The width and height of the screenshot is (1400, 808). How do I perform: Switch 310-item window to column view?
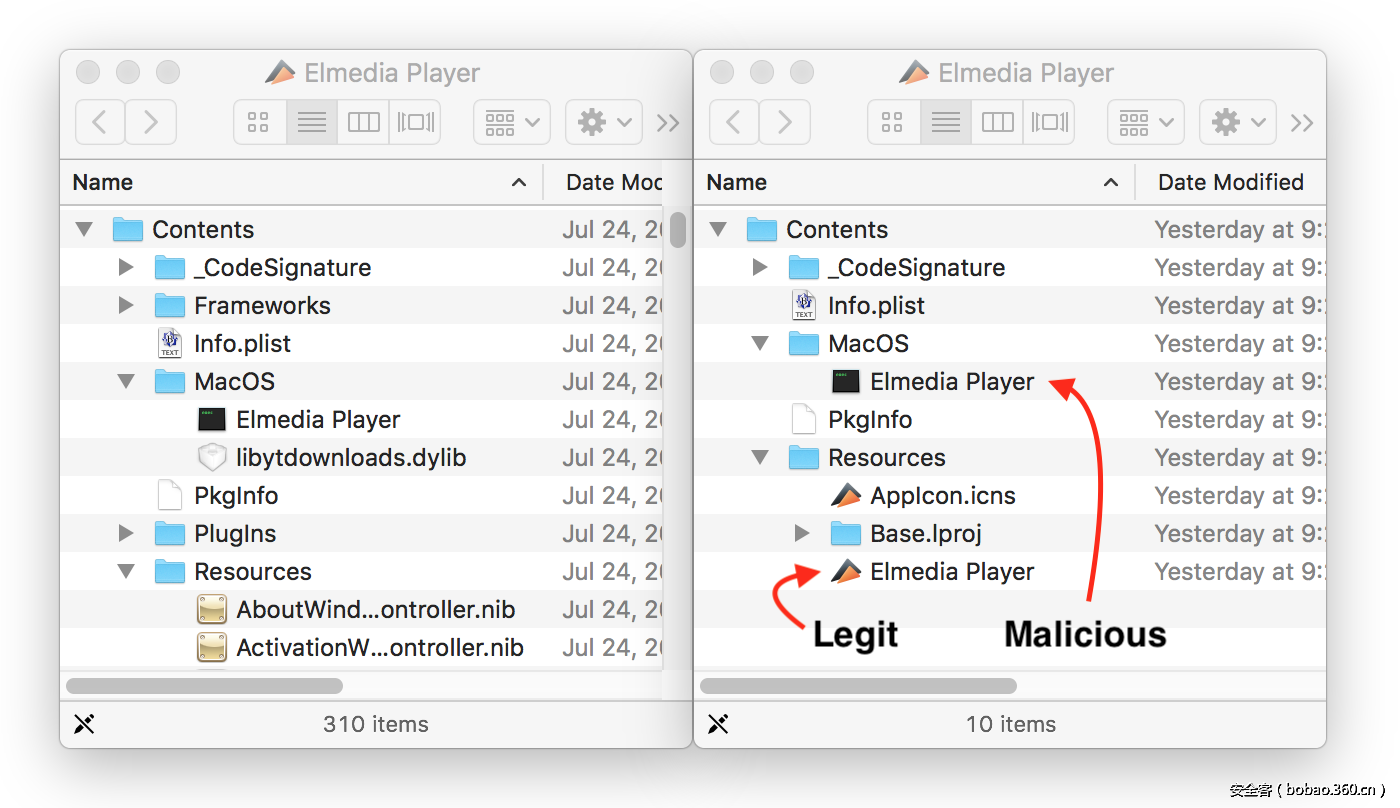coord(363,122)
